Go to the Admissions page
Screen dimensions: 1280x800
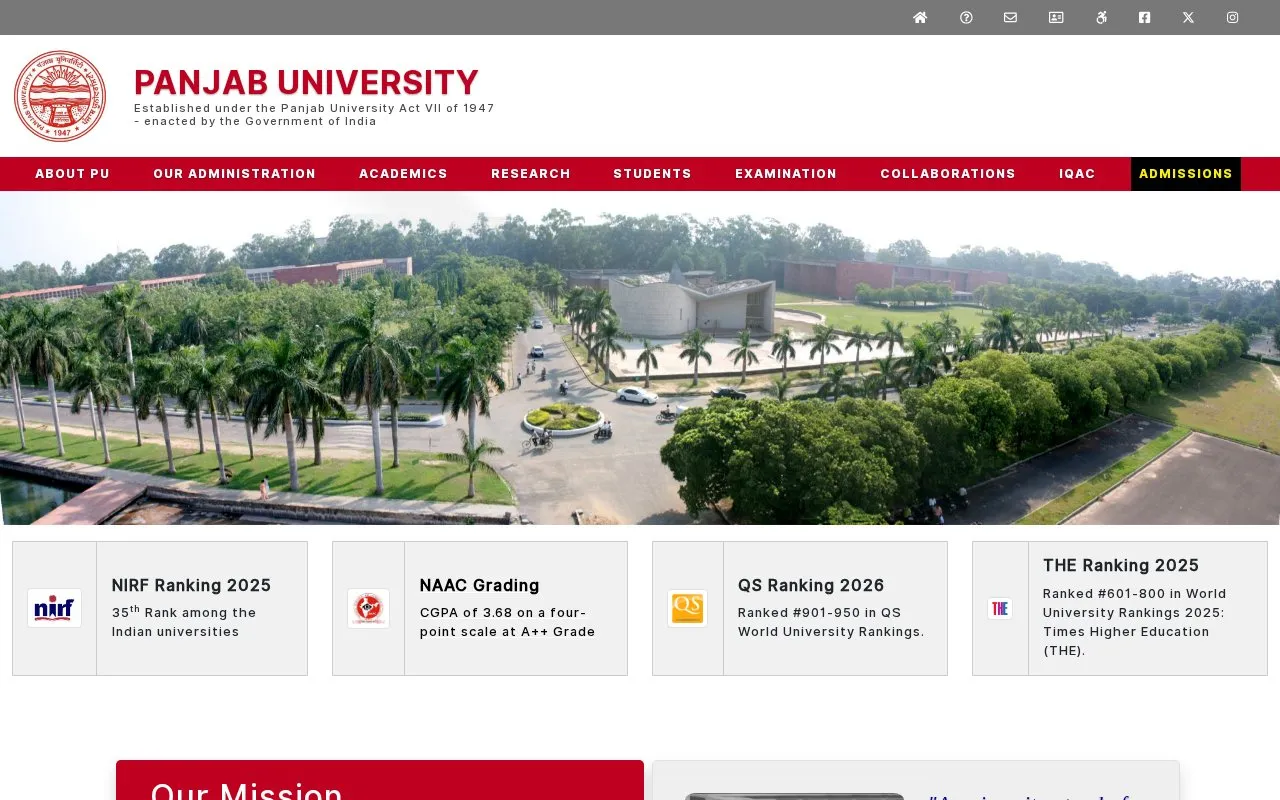tap(1186, 174)
